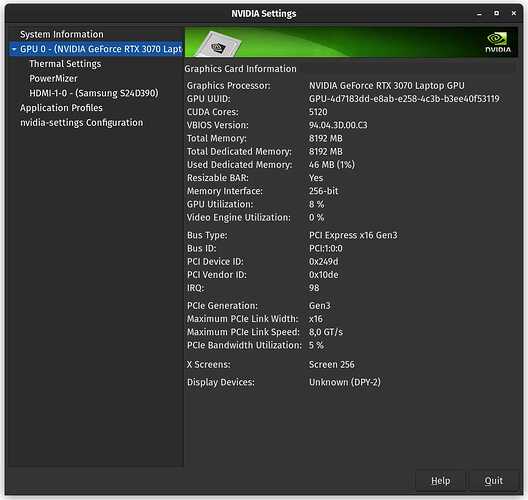Minimize the NVIDIA Settings window
This screenshot has height=500, width=528.
[479, 13]
